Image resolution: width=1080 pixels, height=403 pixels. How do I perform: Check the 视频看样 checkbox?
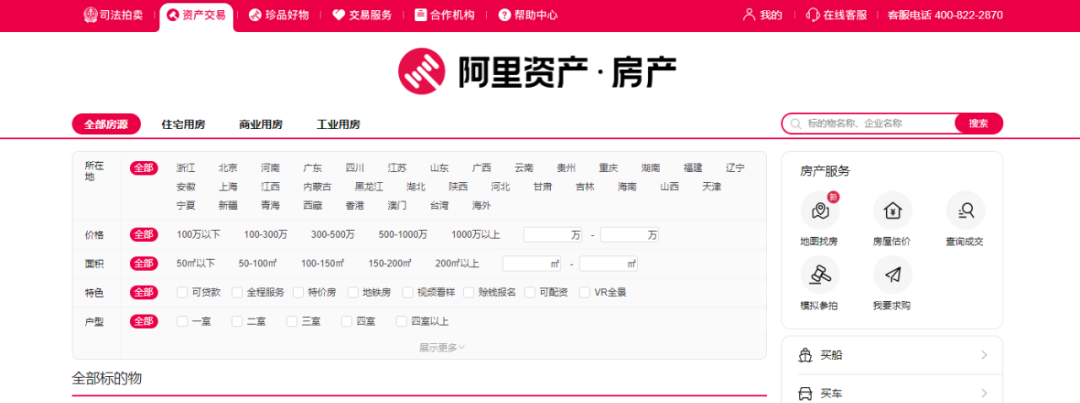click(408, 292)
